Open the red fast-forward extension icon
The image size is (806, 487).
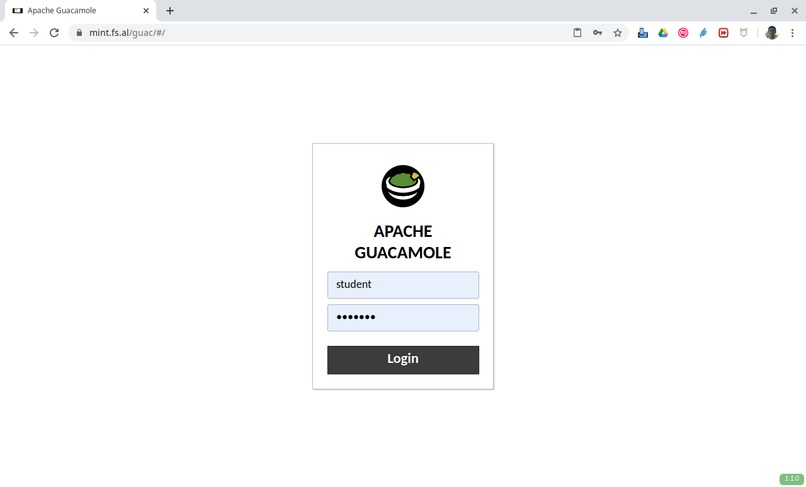[x=723, y=33]
